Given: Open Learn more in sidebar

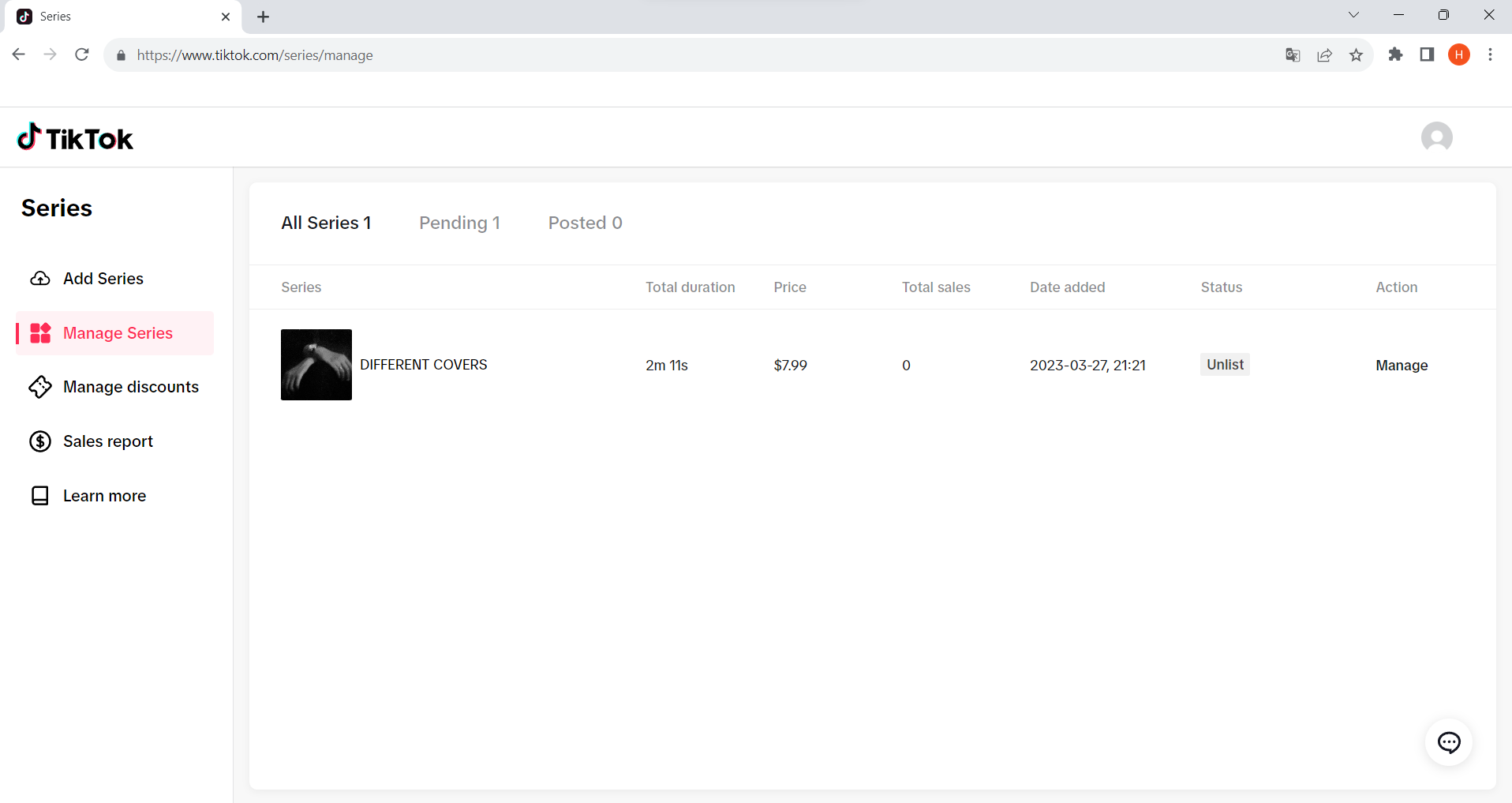Looking at the screenshot, I should click(115, 496).
